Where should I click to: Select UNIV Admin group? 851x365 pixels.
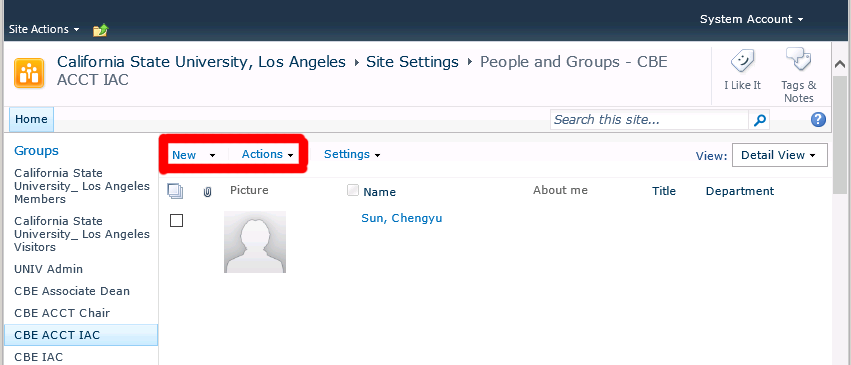click(49, 269)
